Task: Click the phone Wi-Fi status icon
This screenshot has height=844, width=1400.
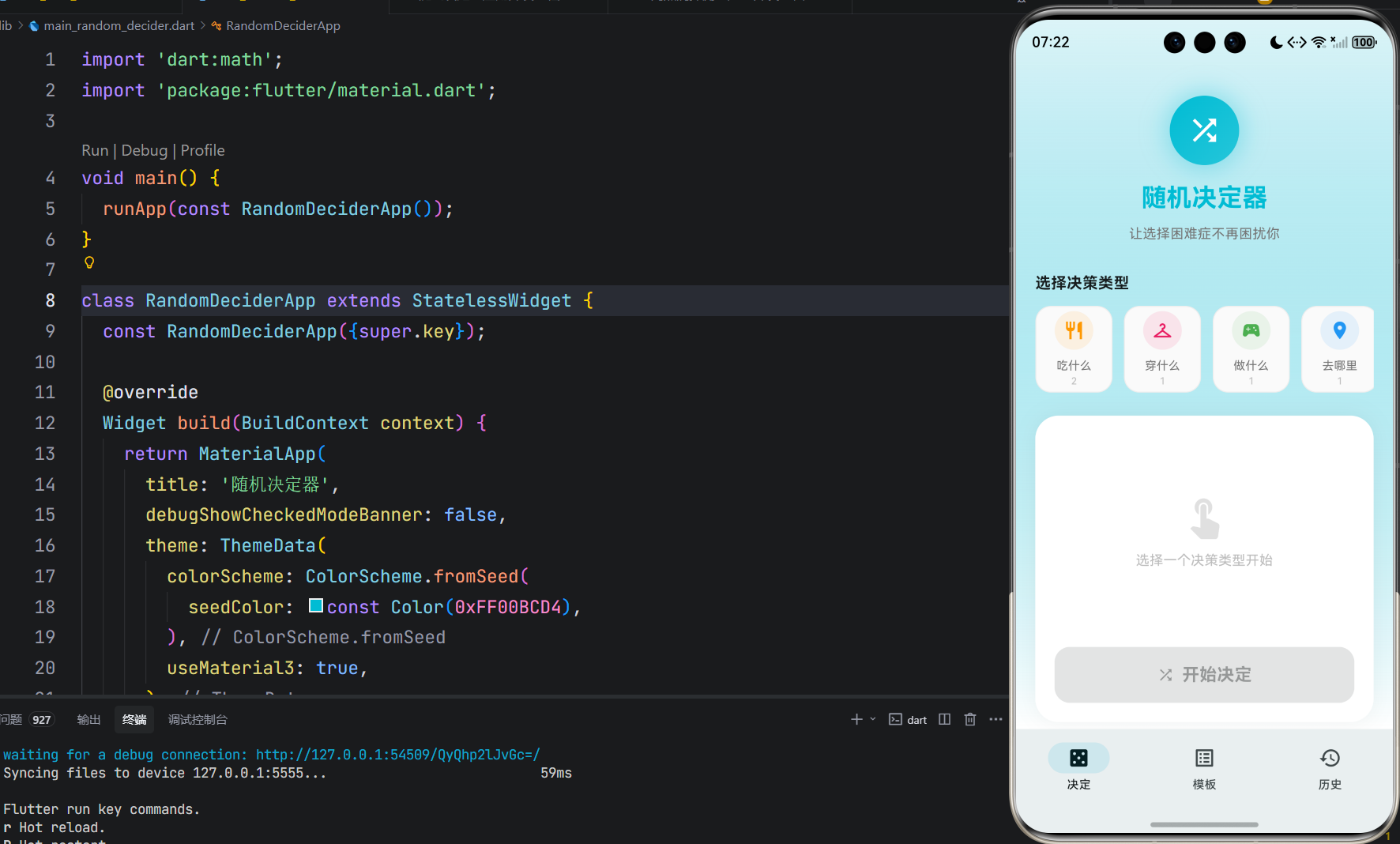Action: point(1319,43)
